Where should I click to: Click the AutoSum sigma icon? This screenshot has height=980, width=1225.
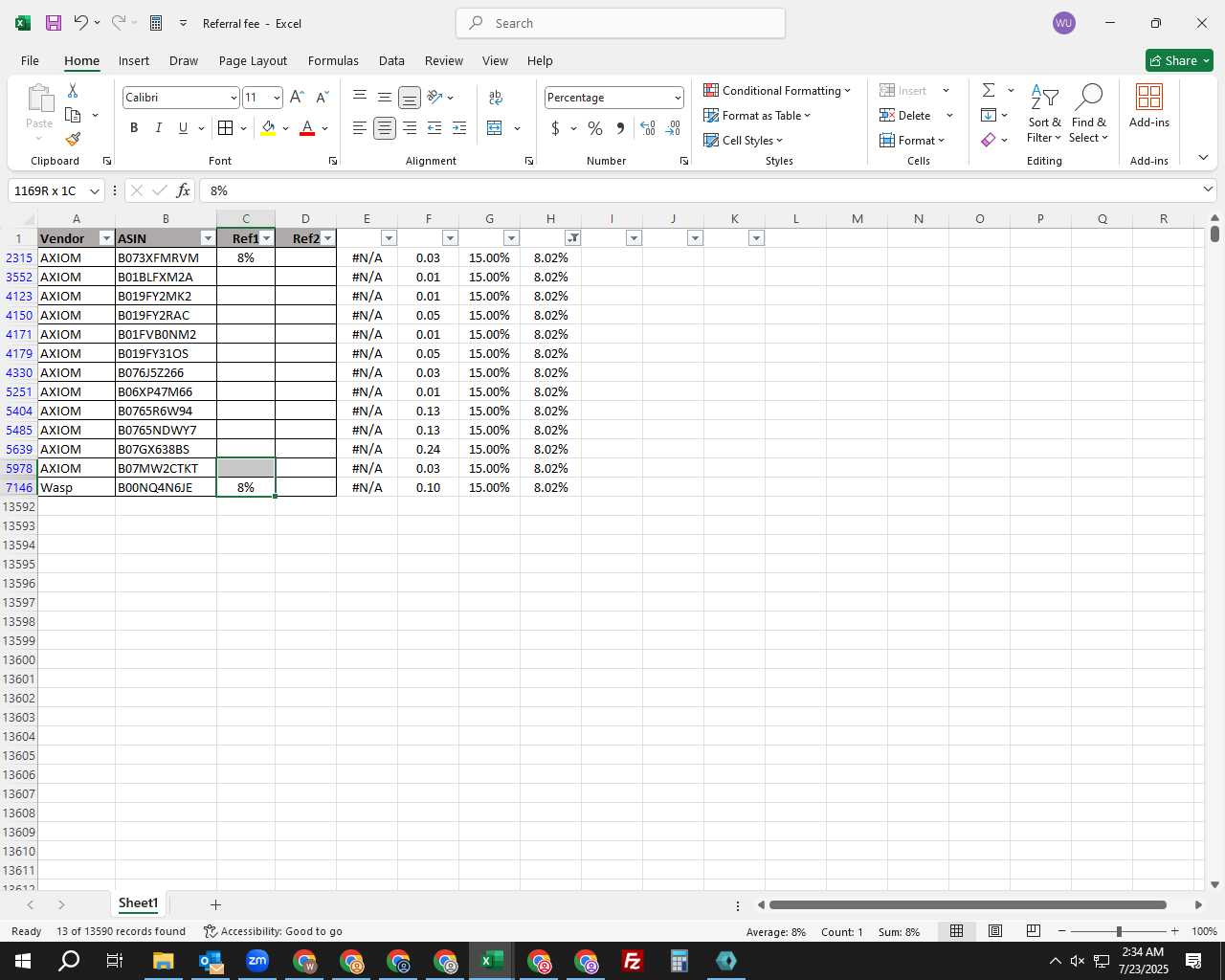click(x=989, y=90)
